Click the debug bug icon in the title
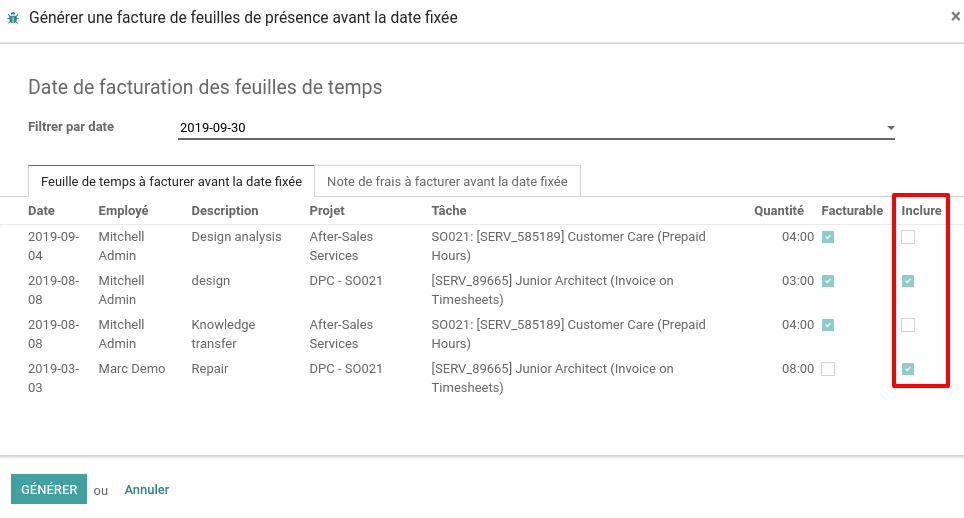 point(13,18)
